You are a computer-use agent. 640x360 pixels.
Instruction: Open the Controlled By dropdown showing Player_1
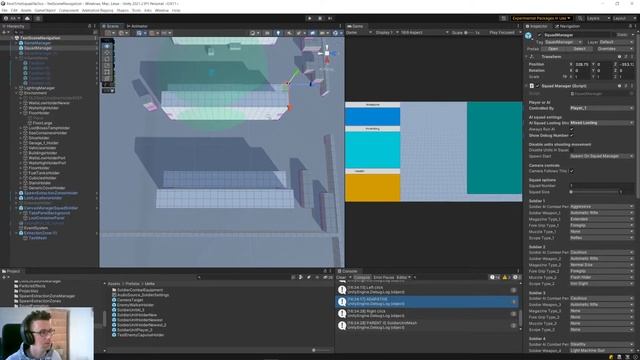(x=602, y=108)
